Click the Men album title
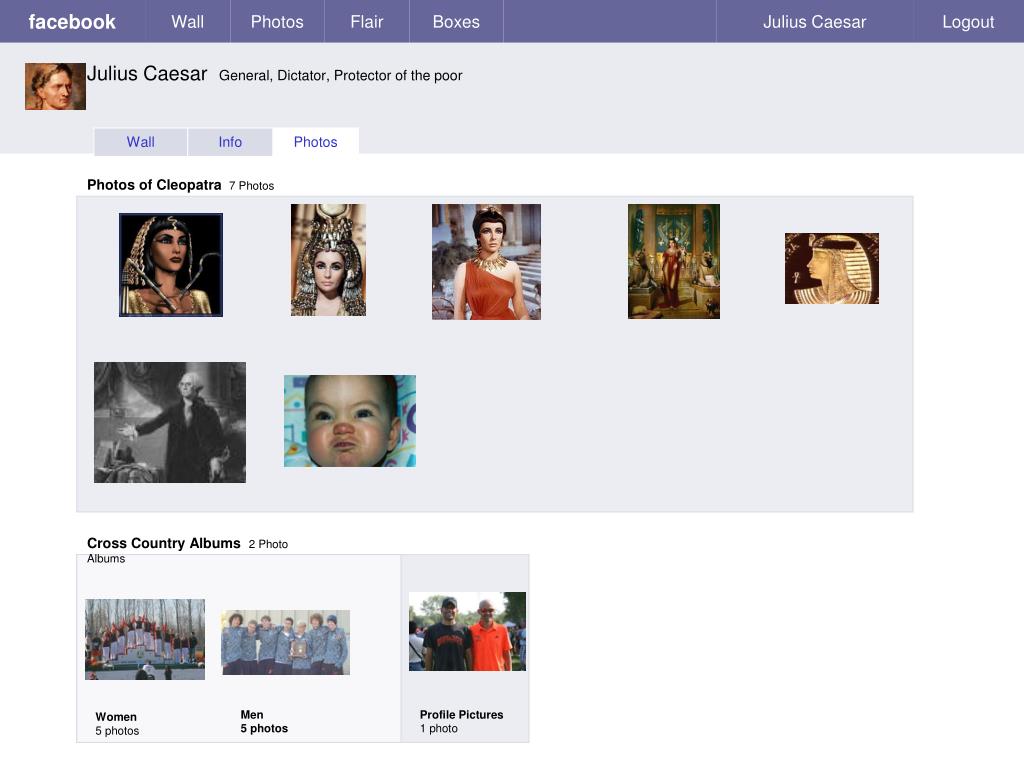1024x768 pixels. (252, 714)
